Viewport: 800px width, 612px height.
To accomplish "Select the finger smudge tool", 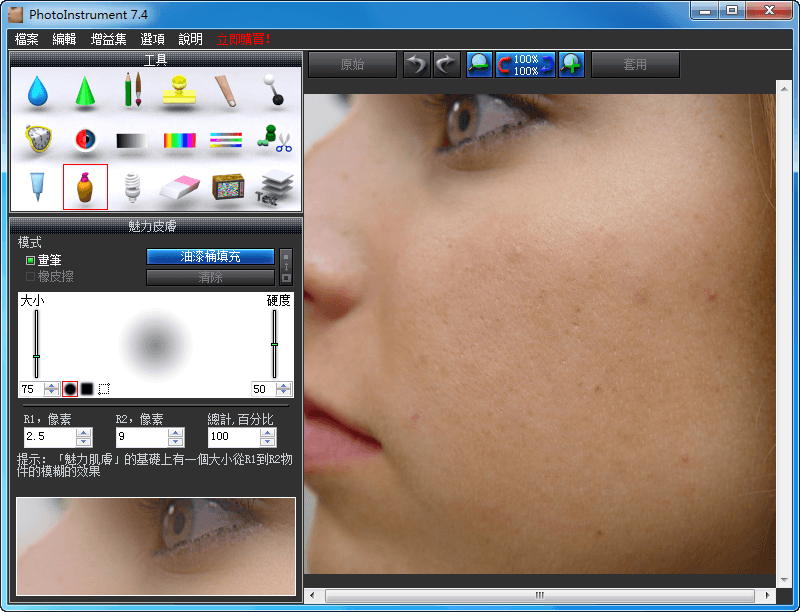I will [226, 91].
